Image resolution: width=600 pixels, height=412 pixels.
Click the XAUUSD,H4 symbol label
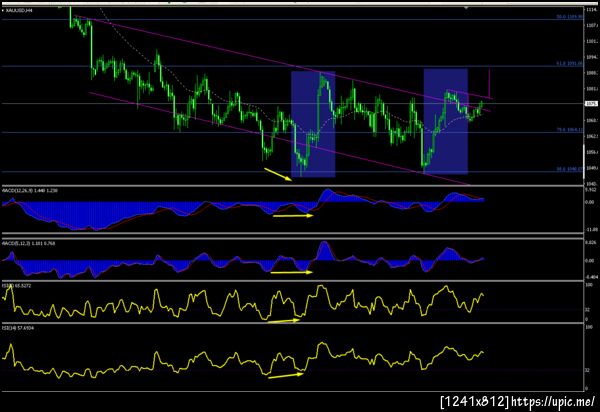pos(19,10)
